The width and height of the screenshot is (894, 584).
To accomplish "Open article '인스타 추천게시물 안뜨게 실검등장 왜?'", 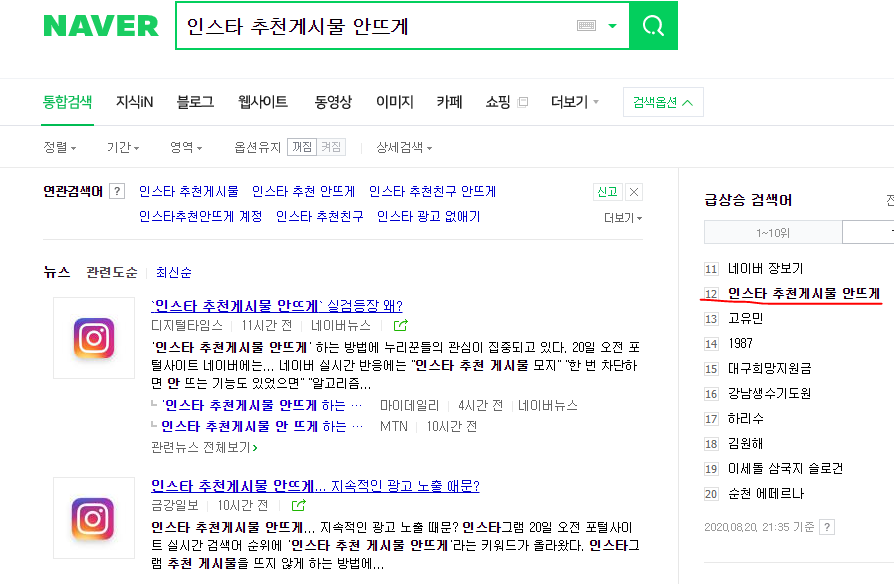I will (277, 306).
